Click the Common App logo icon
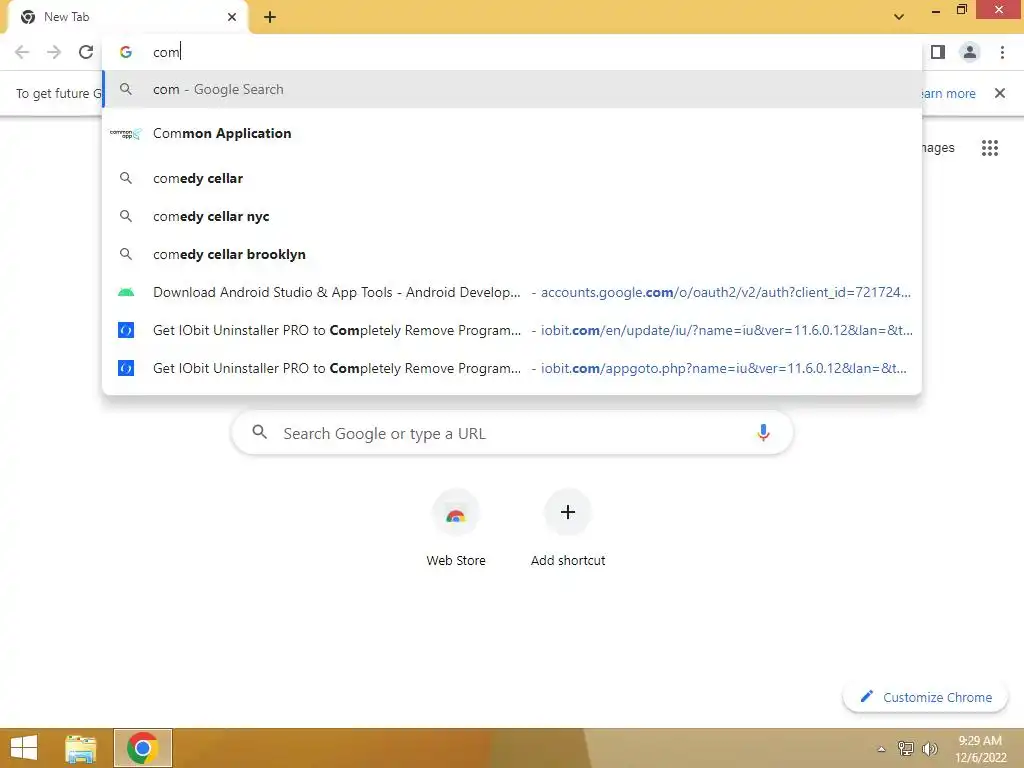 pos(126,134)
